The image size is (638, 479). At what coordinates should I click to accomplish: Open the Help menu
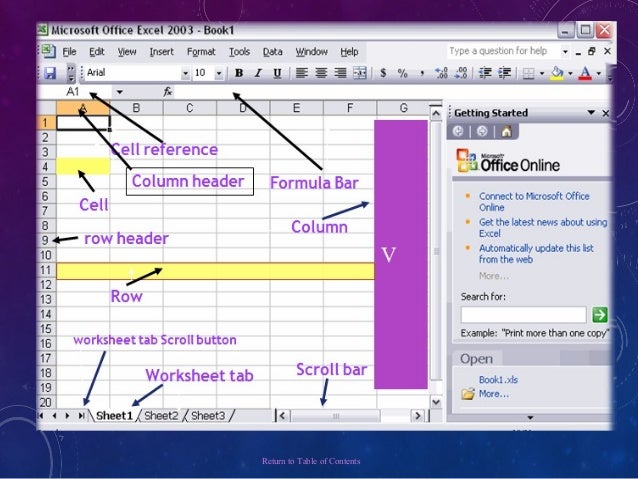pos(349,52)
